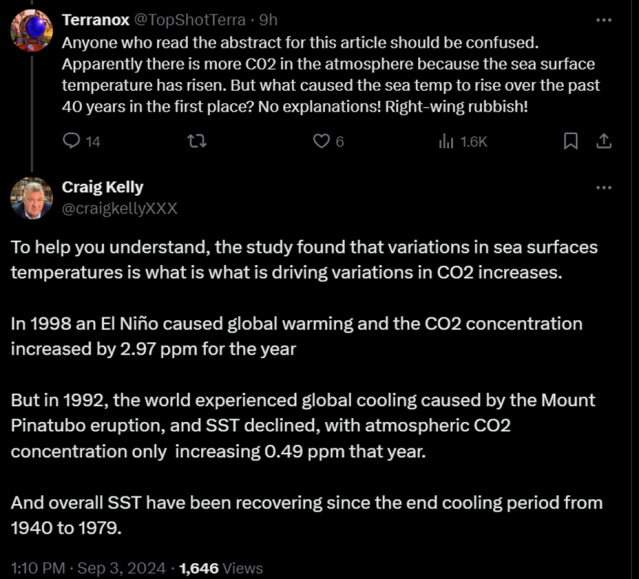639x579 pixels.
Task: Repost the Terranox tweet
Action: click(x=195, y=142)
